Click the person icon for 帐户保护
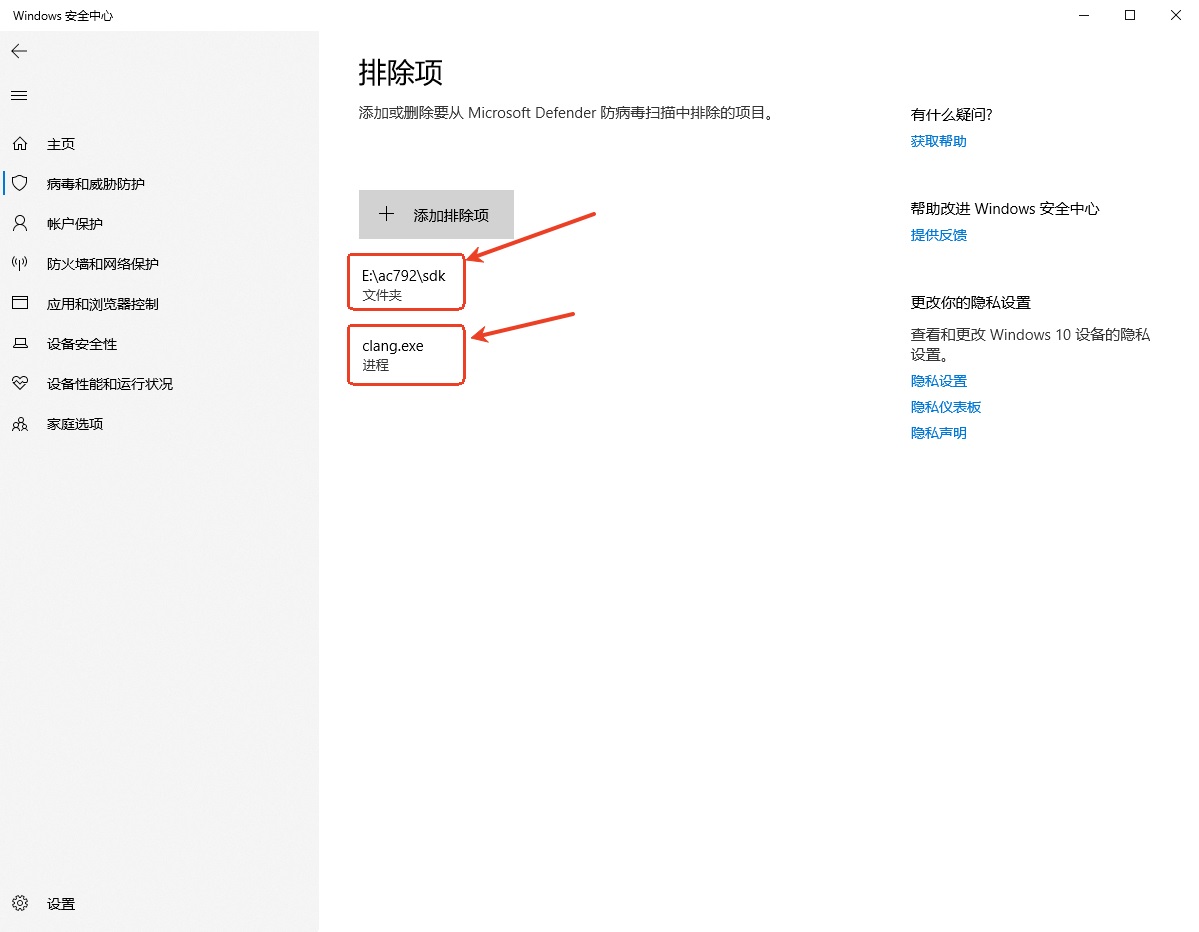This screenshot has width=1199, height=932. coord(20,223)
